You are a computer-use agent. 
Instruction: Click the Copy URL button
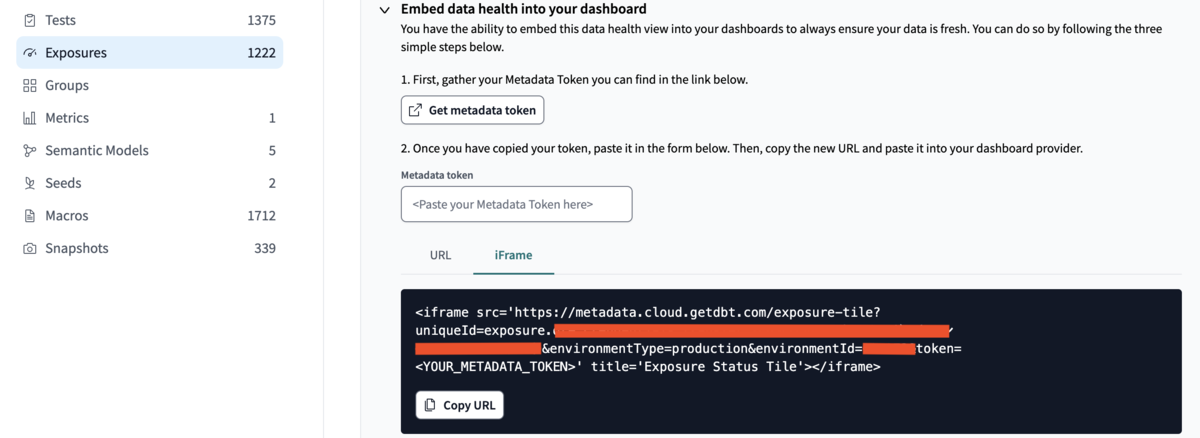coord(460,405)
